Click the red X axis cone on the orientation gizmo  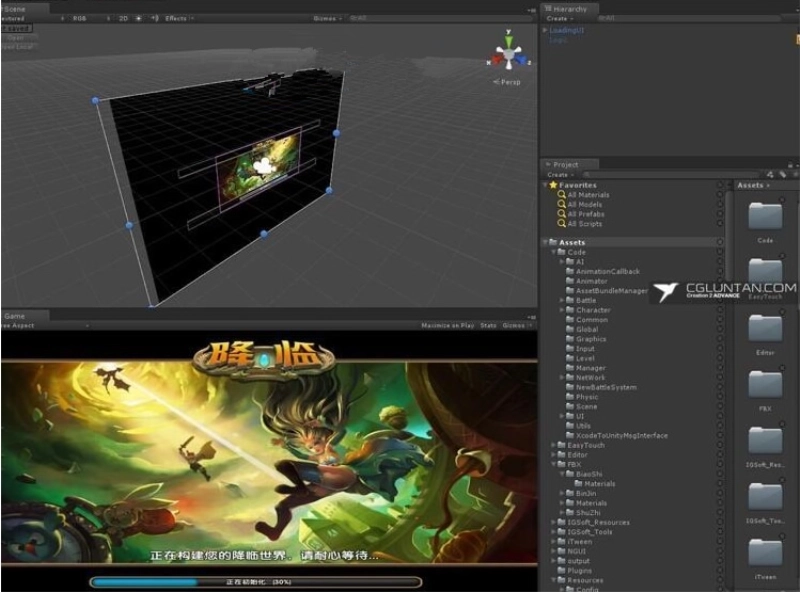click(495, 60)
